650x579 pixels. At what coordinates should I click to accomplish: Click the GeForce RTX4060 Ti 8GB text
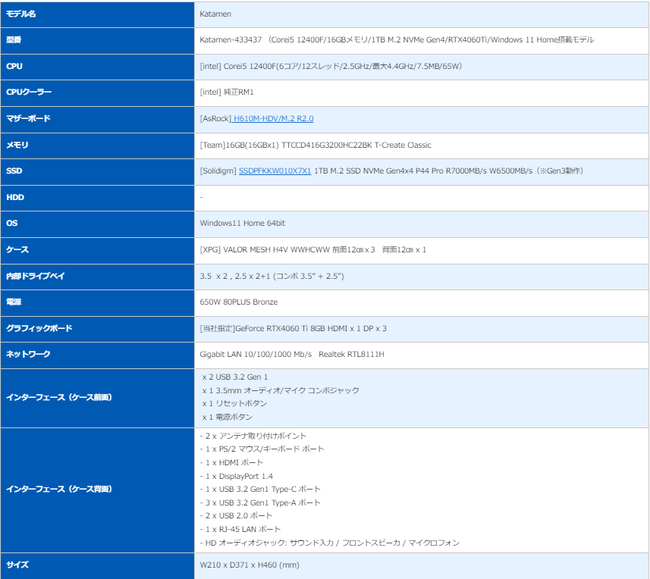point(293,328)
